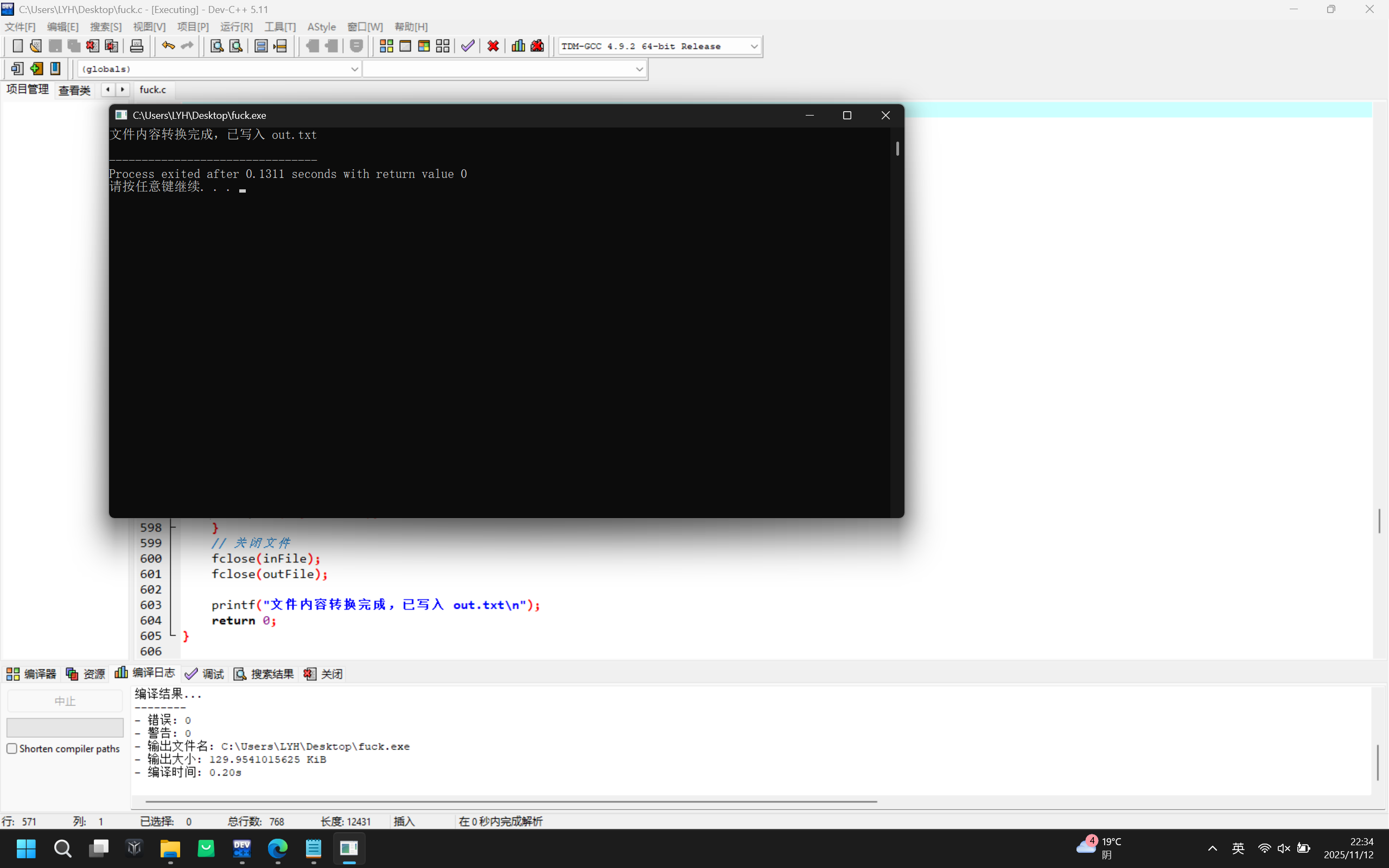Screen dimensions: 1389x868
Task: Open the (globals) dropdown
Action: pos(355,68)
